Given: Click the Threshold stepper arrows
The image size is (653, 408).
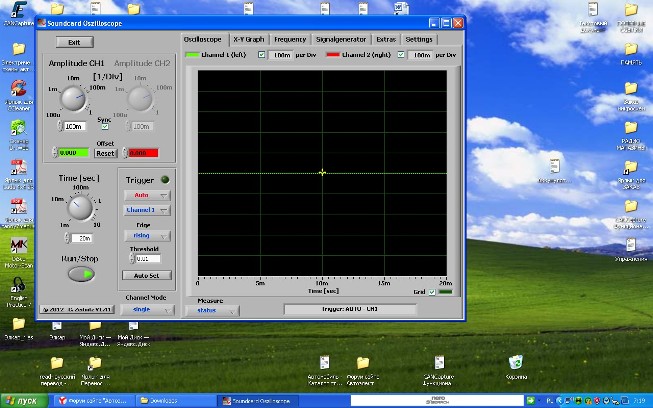Looking at the screenshot, I should 132,259.
